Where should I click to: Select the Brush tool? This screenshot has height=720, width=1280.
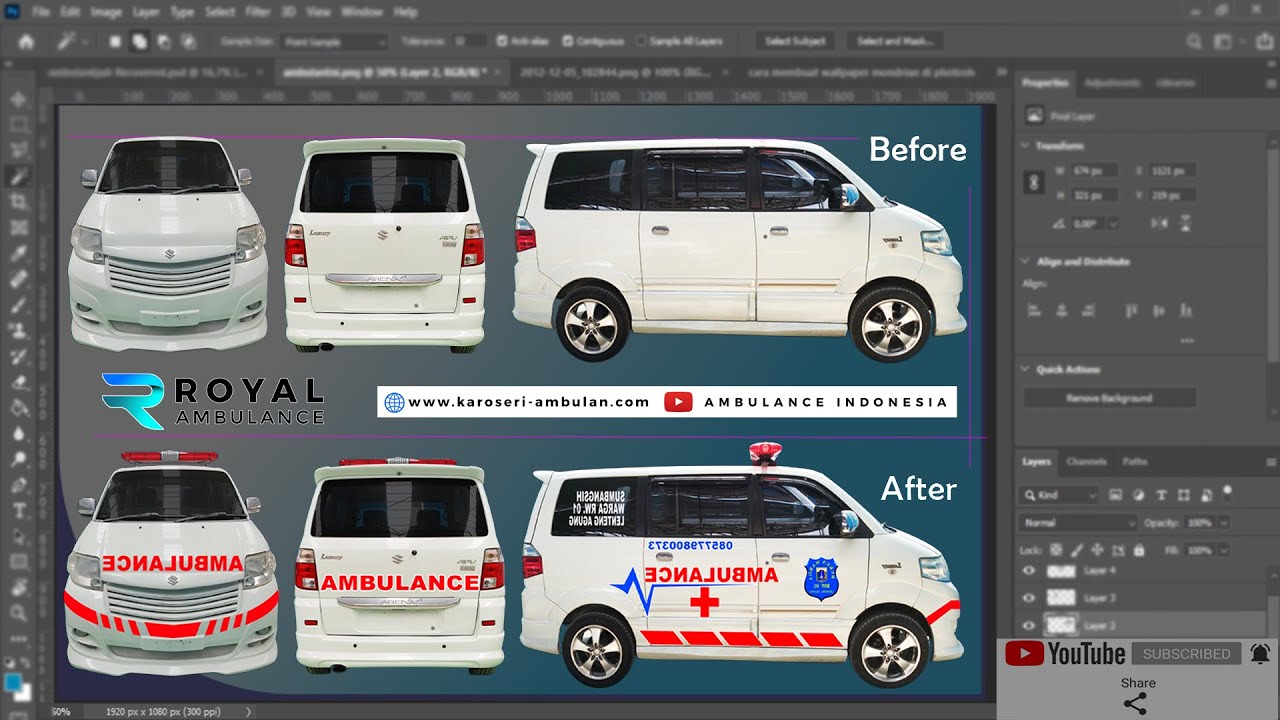tap(18, 305)
